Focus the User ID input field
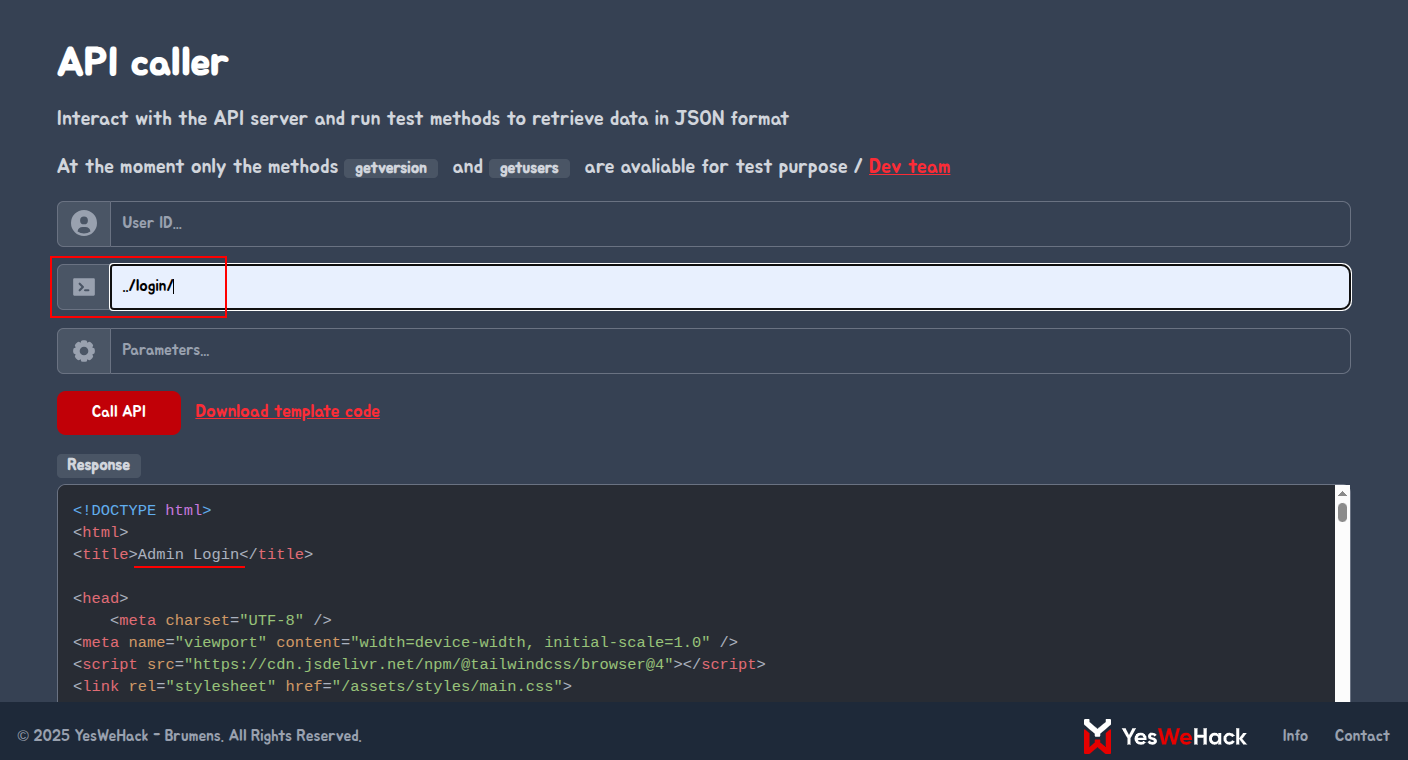Viewport: 1408px width, 760px height. (x=730, y=223)
